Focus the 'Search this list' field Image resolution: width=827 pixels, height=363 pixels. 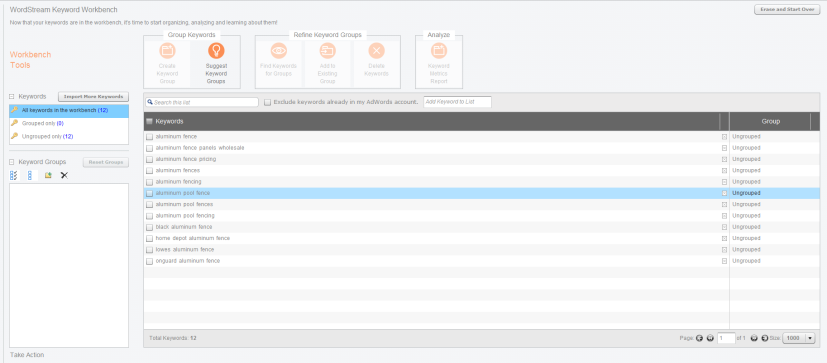pyautogui.click(x=202, y=102)
